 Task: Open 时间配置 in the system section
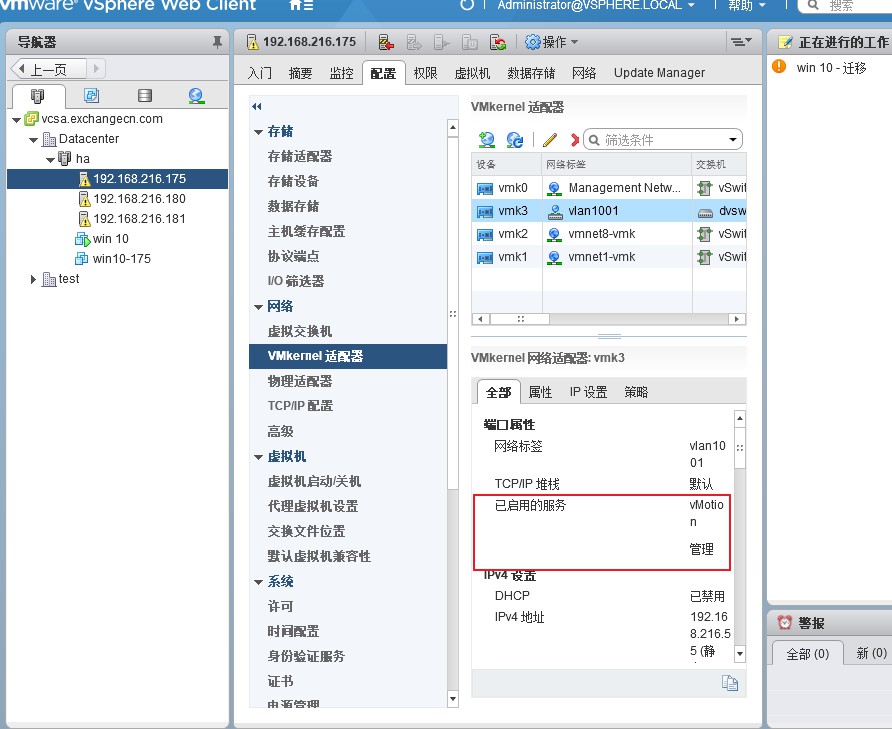coord(294,631)
